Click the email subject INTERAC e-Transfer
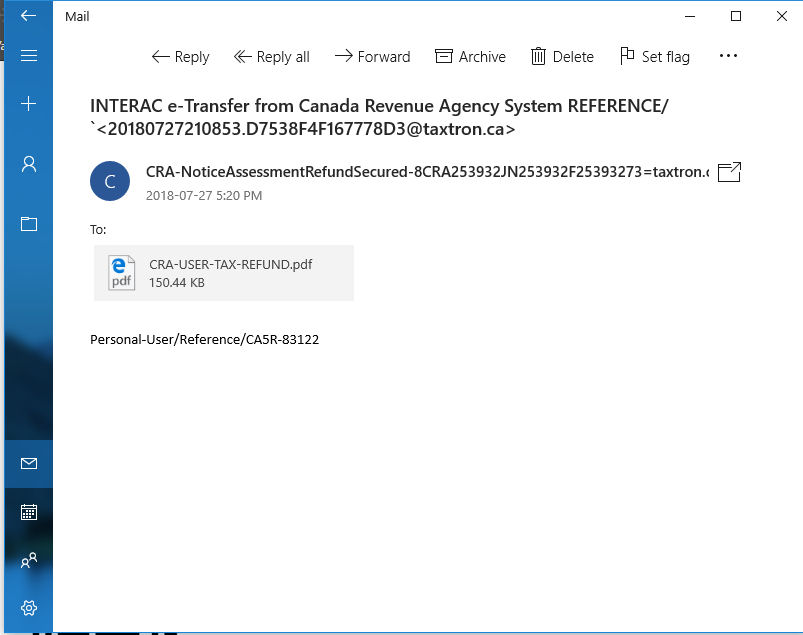Screen dimensions: 803x635 (379, 117)
